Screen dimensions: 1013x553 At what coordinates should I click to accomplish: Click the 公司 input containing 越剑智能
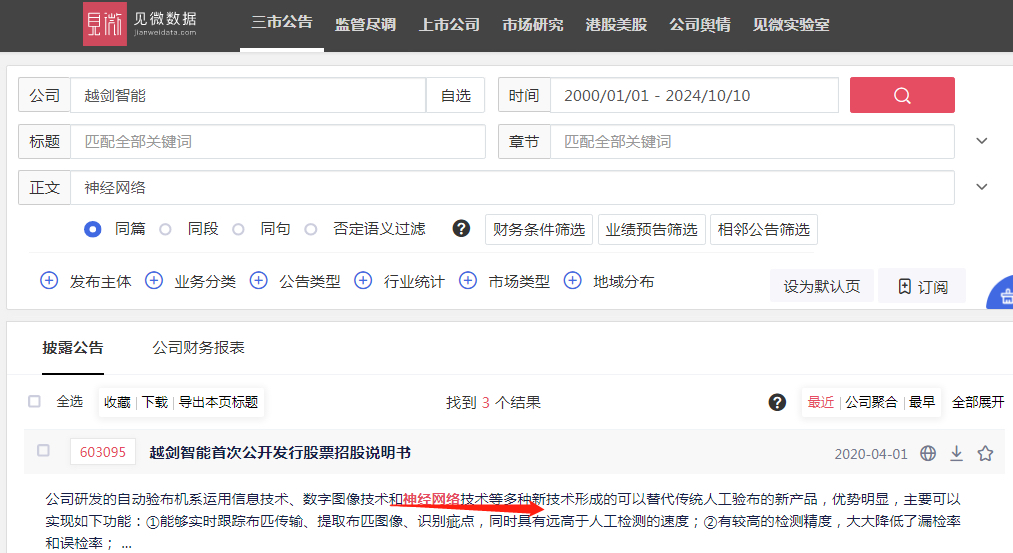248,96
